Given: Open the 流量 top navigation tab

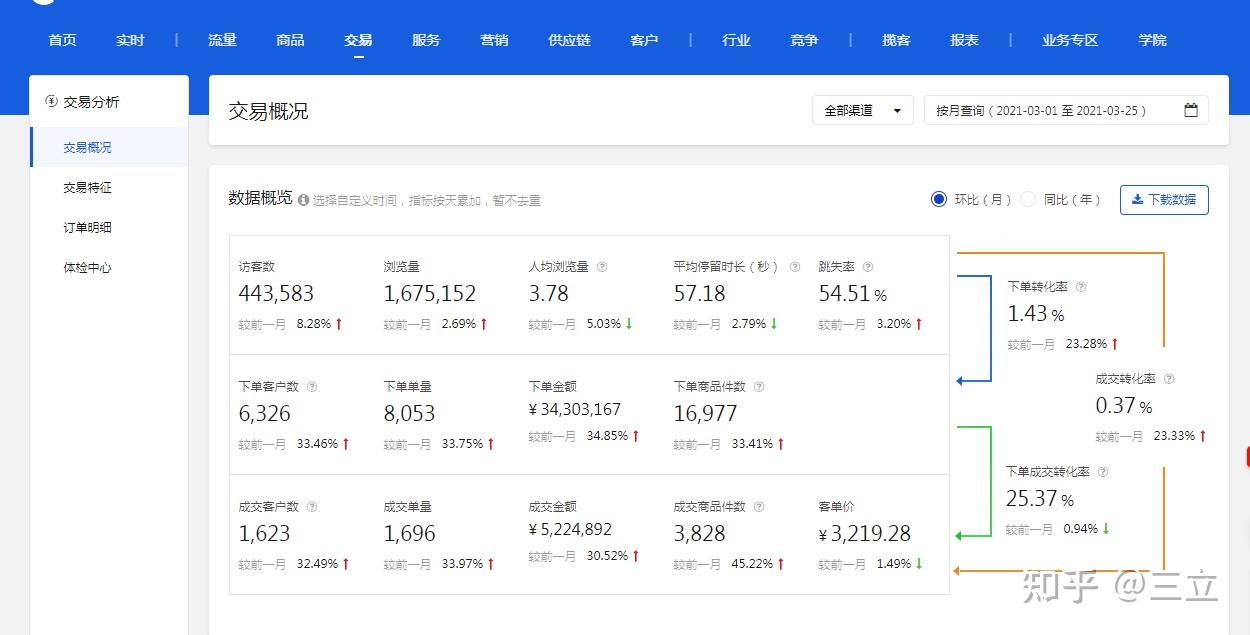Looking at the screenshot, I should (222, 40).
